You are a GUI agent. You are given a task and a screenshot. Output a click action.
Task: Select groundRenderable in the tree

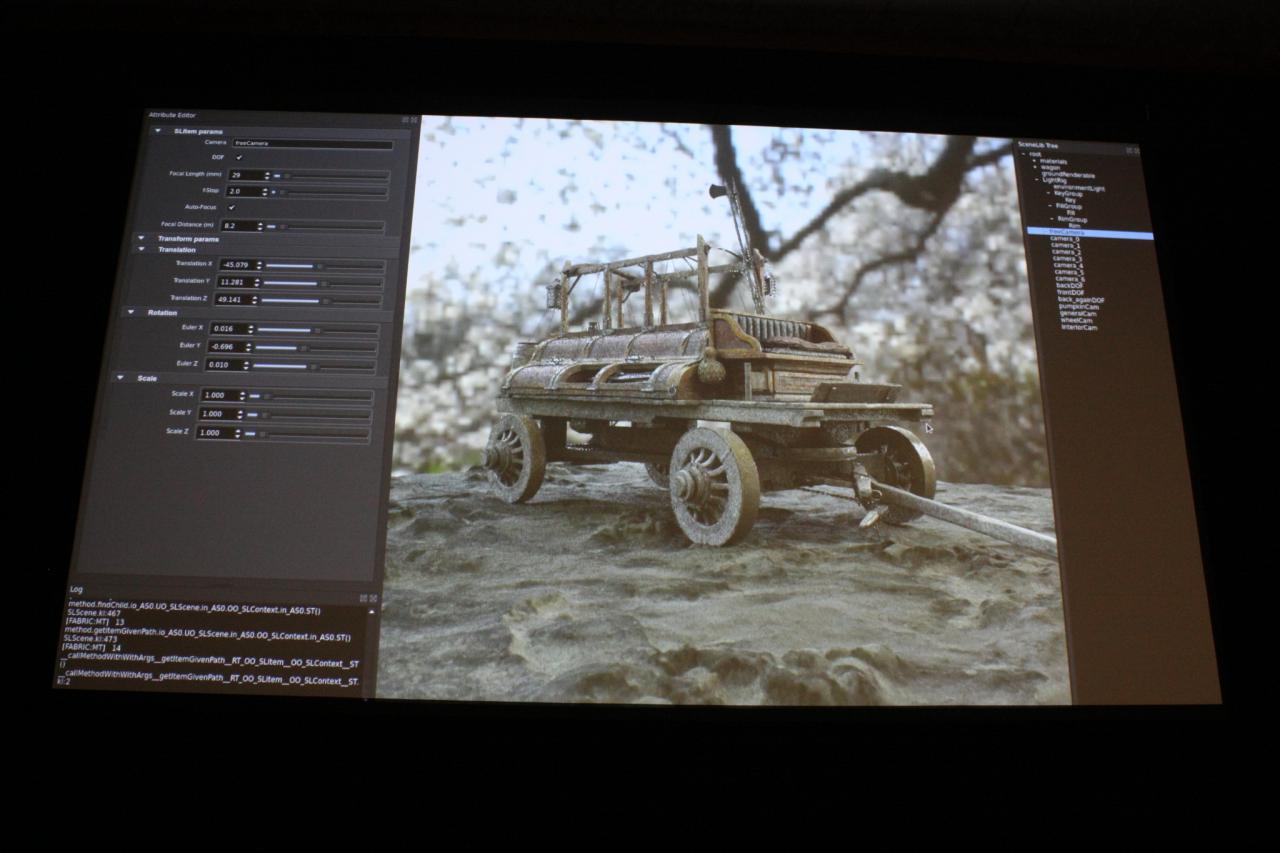point(1068,175)
